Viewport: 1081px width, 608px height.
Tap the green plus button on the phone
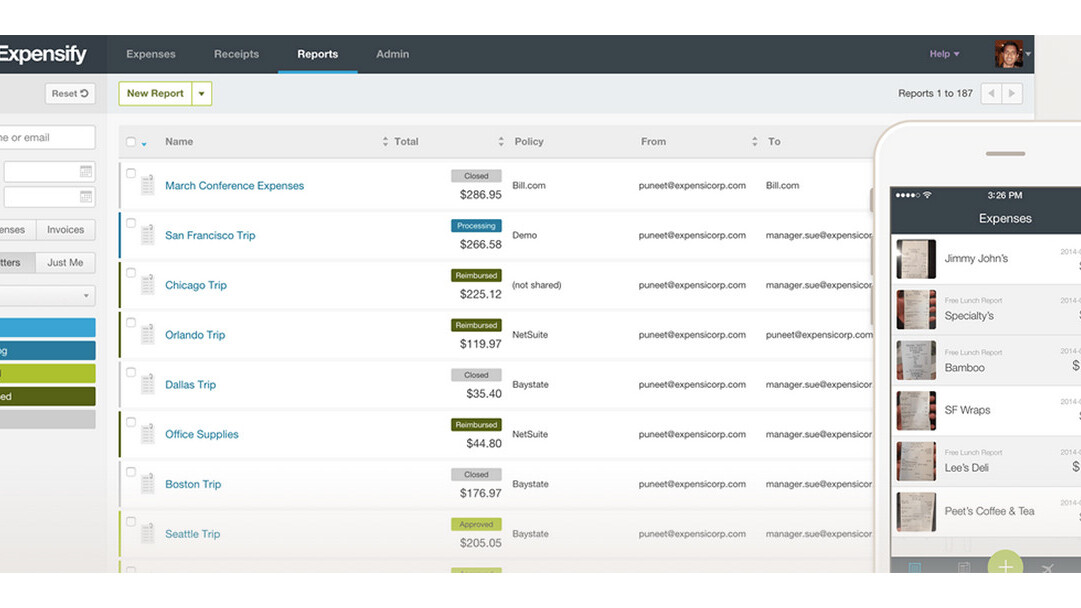[1005, 565]
